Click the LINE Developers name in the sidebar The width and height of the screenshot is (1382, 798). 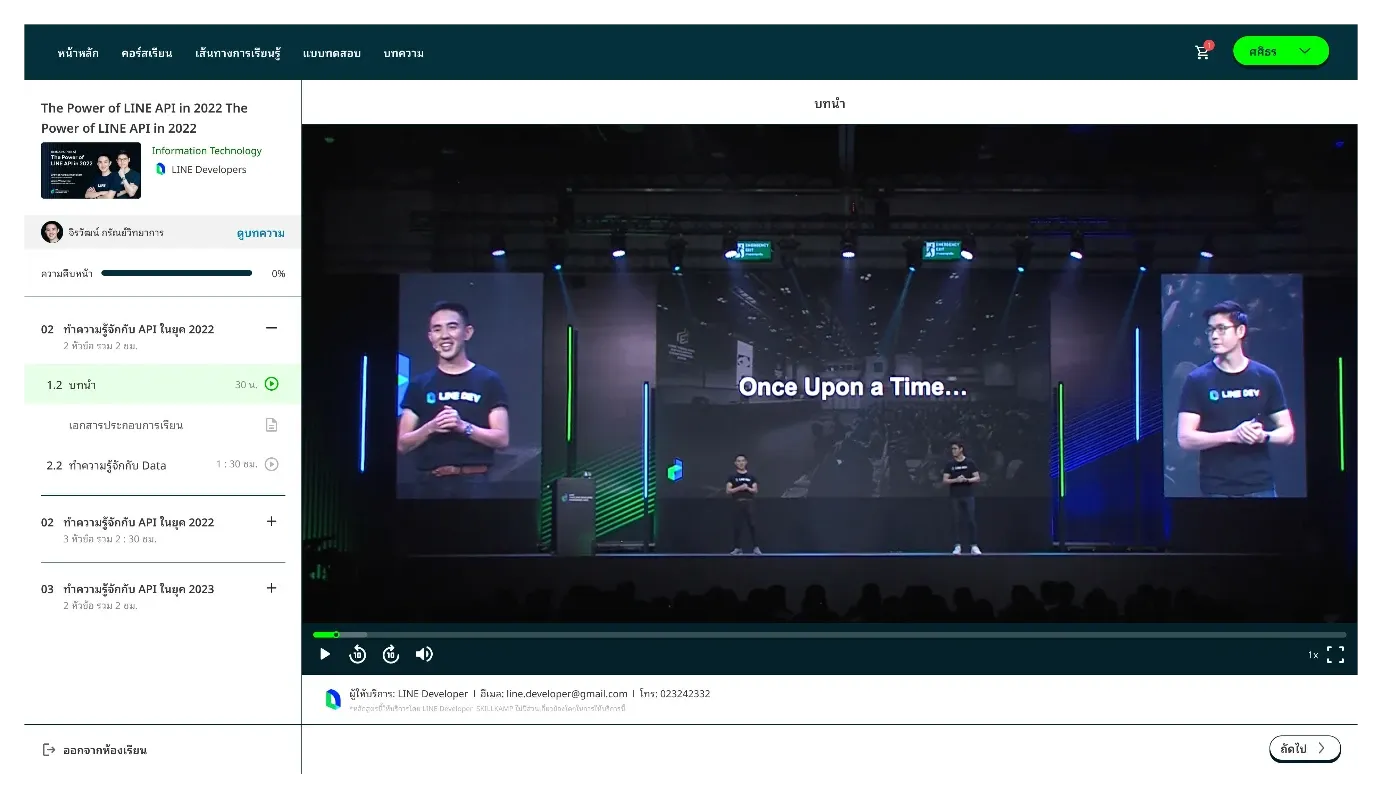209,170
